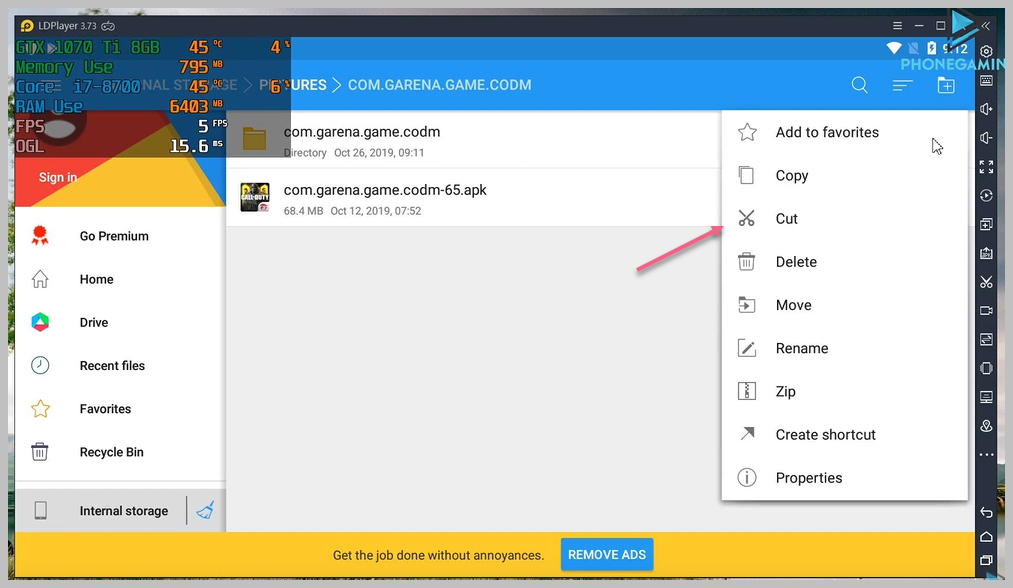This screenshot has height=588, width=1013.
Task: Select Create shortcut in the menu
Action: pyautogui.click(x=844, y=435)
